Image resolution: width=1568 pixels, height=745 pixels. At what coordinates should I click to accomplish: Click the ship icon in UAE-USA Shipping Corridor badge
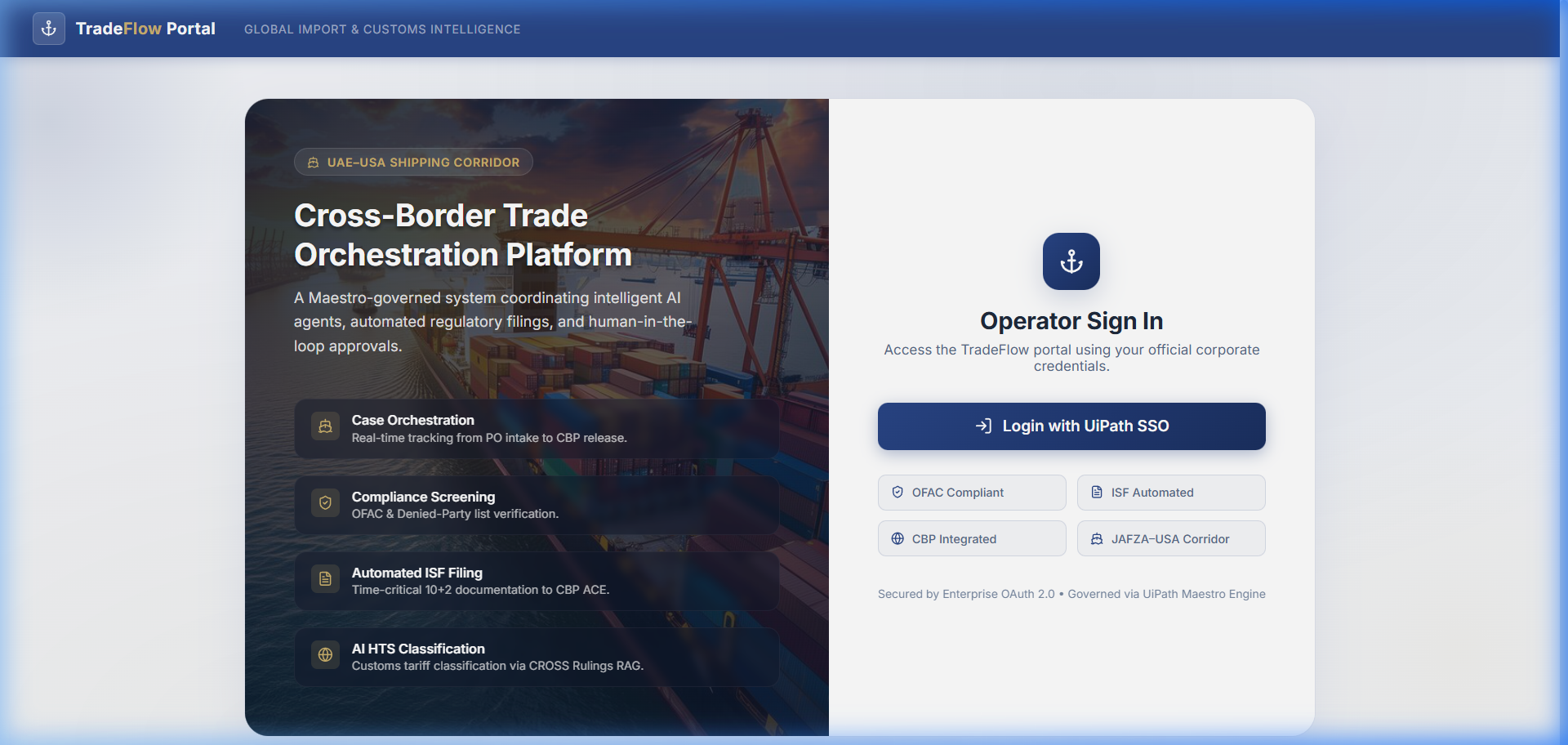[x=313, y=163]
